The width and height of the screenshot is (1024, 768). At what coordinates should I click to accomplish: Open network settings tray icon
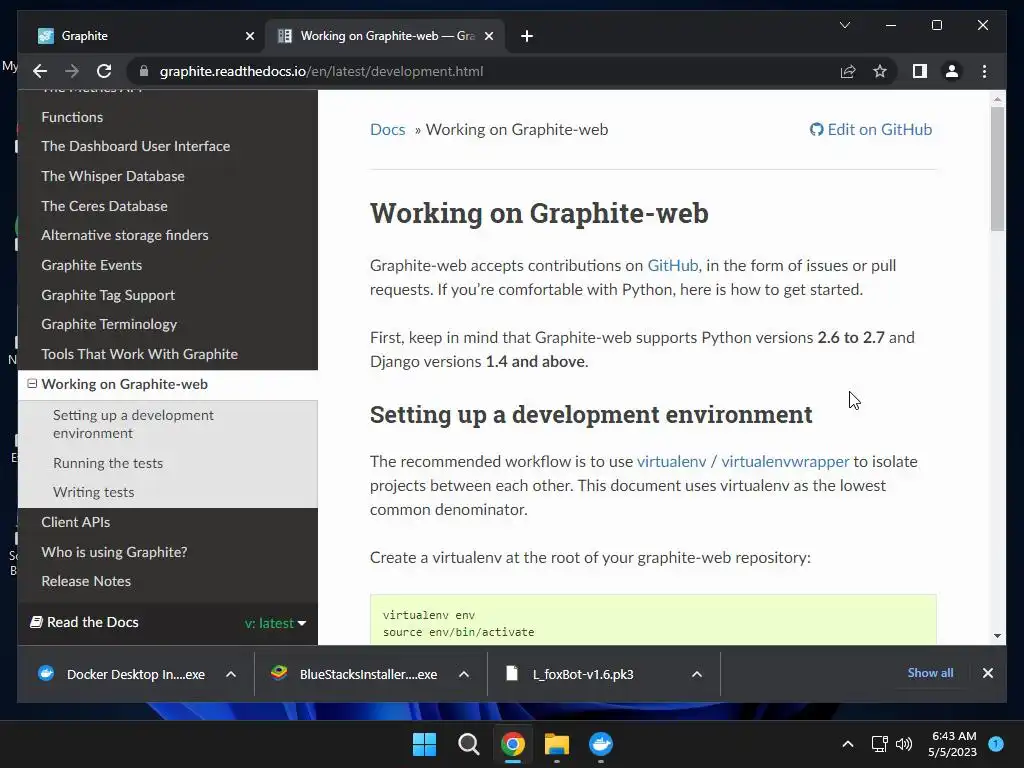[880, 744]
